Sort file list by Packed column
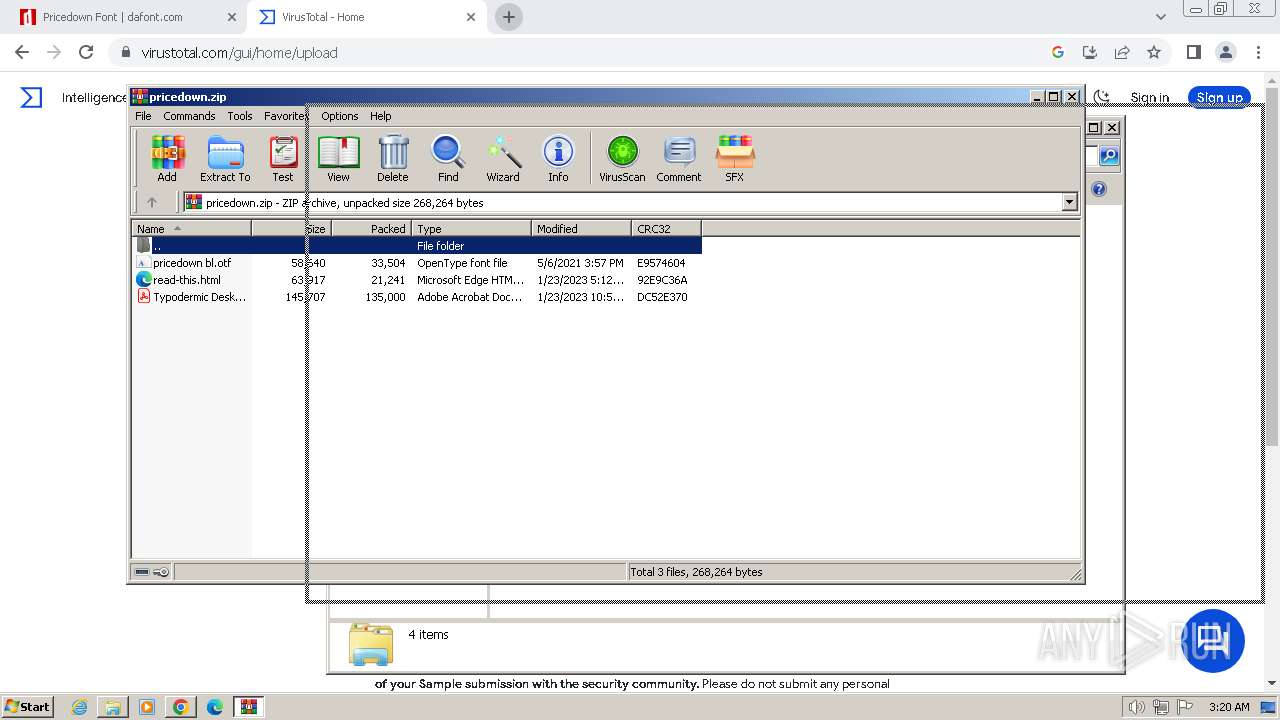 point(371,228)
